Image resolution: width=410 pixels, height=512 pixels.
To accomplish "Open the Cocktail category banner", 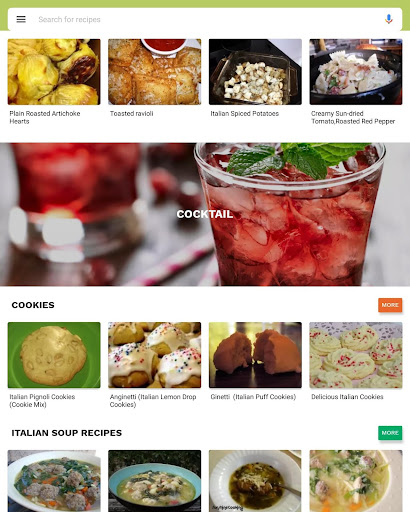I will click(x=205, y=214).
